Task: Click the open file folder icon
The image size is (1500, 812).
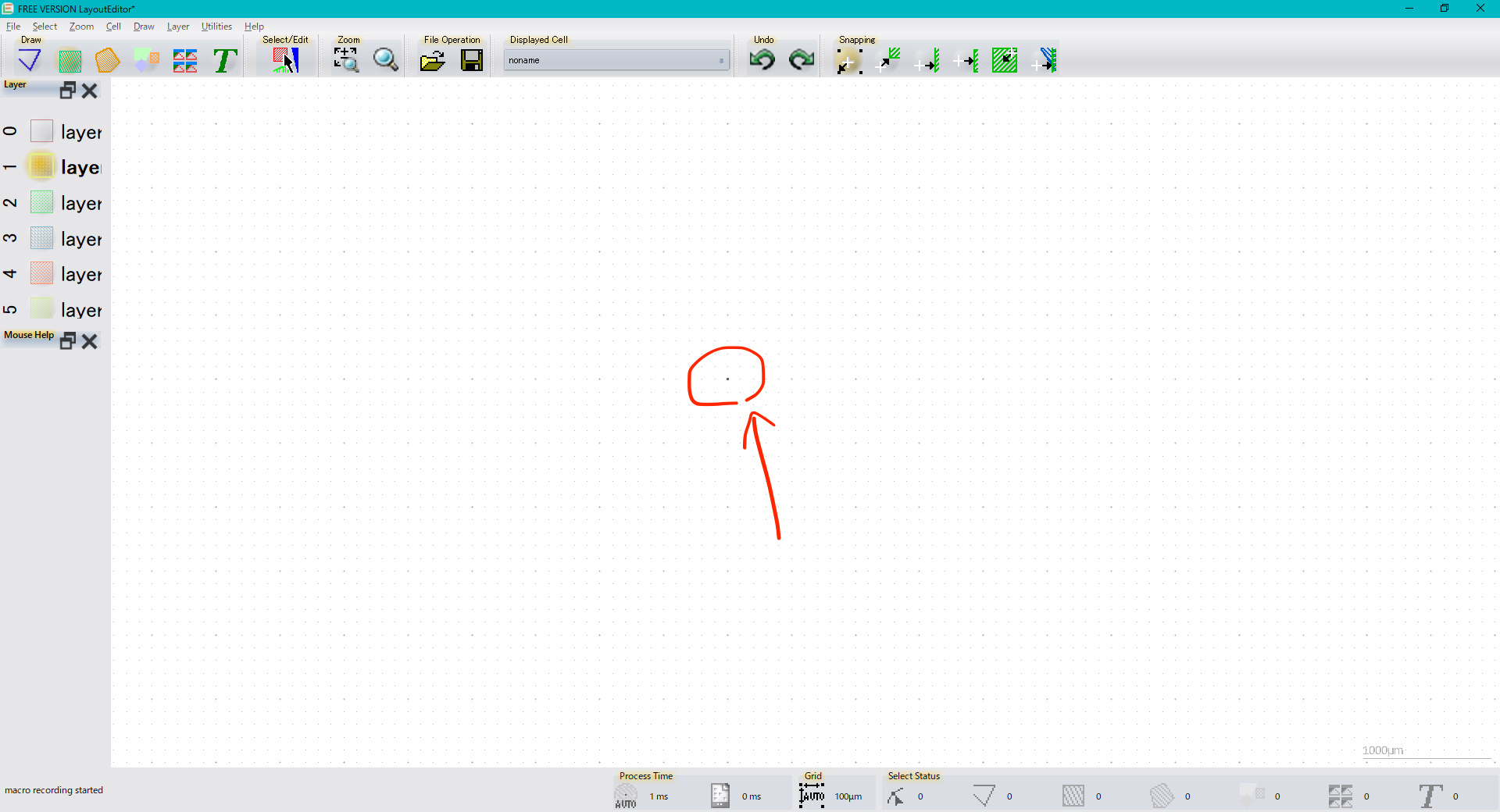Action: (432, 60)
